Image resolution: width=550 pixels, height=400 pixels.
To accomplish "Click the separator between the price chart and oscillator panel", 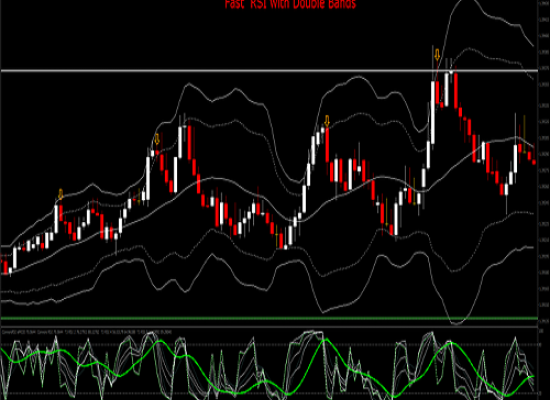I will [x=269, y=327].
